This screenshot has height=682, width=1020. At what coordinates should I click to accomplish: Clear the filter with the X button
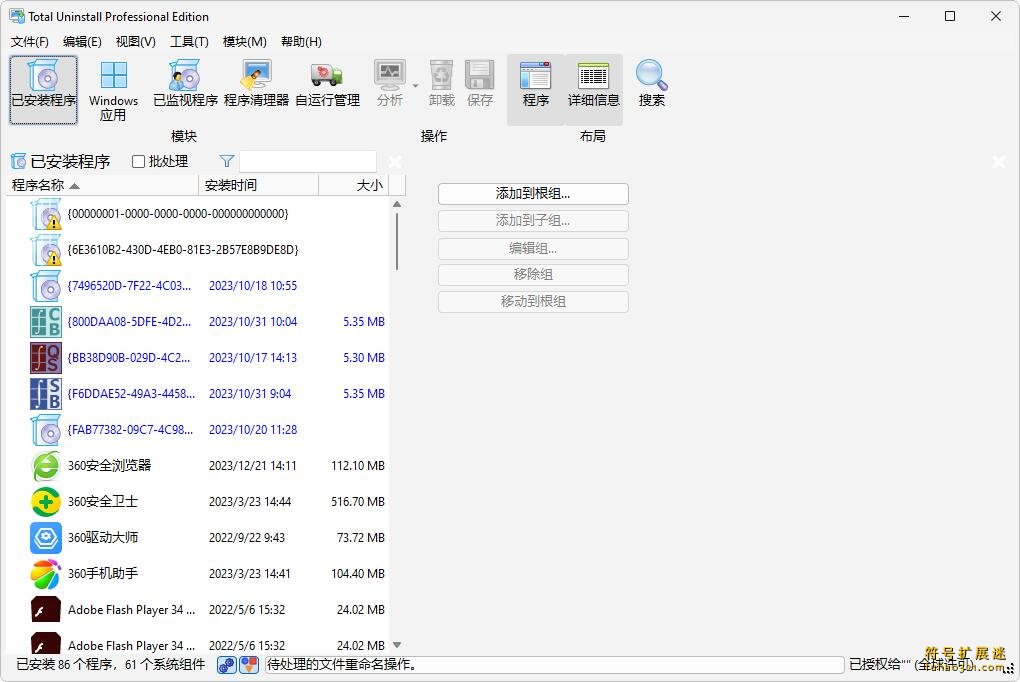[395, 161]
